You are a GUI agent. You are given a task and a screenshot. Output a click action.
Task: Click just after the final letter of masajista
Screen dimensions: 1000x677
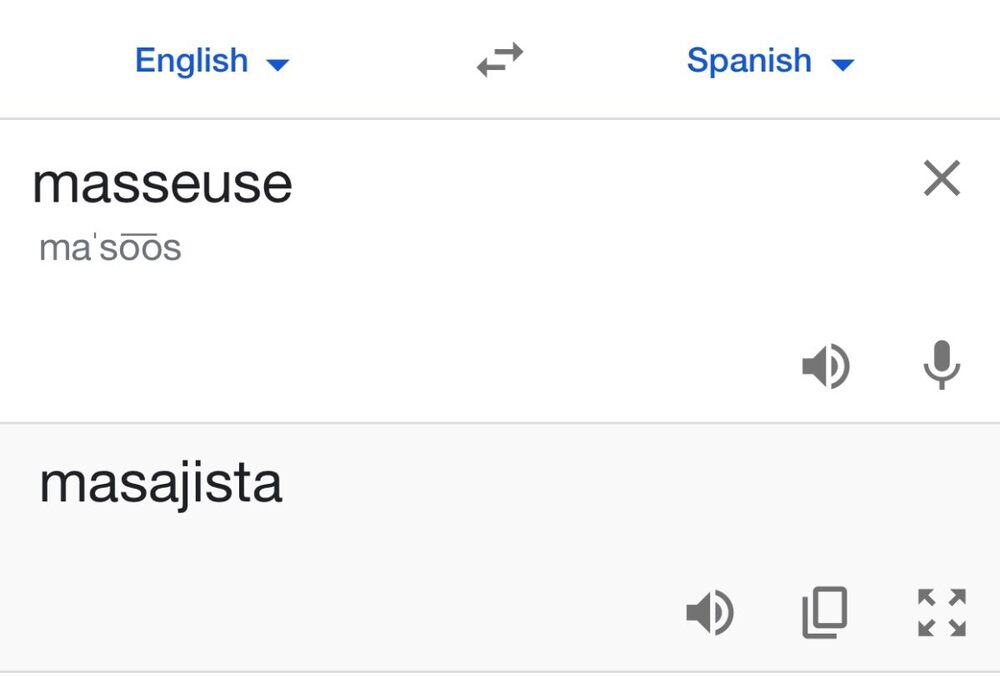pyautogui.click(x=284, y=484)
